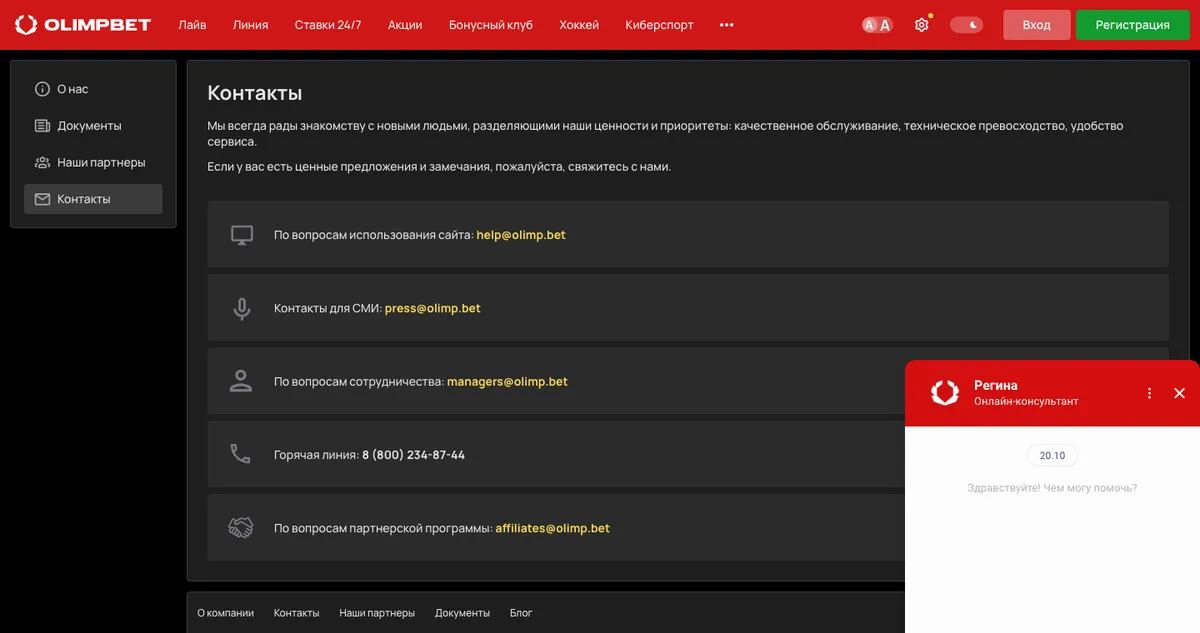This screenshot has height=633, width=1200.
Task: Select О нас in sidebar
Action: tap(93, 89)
